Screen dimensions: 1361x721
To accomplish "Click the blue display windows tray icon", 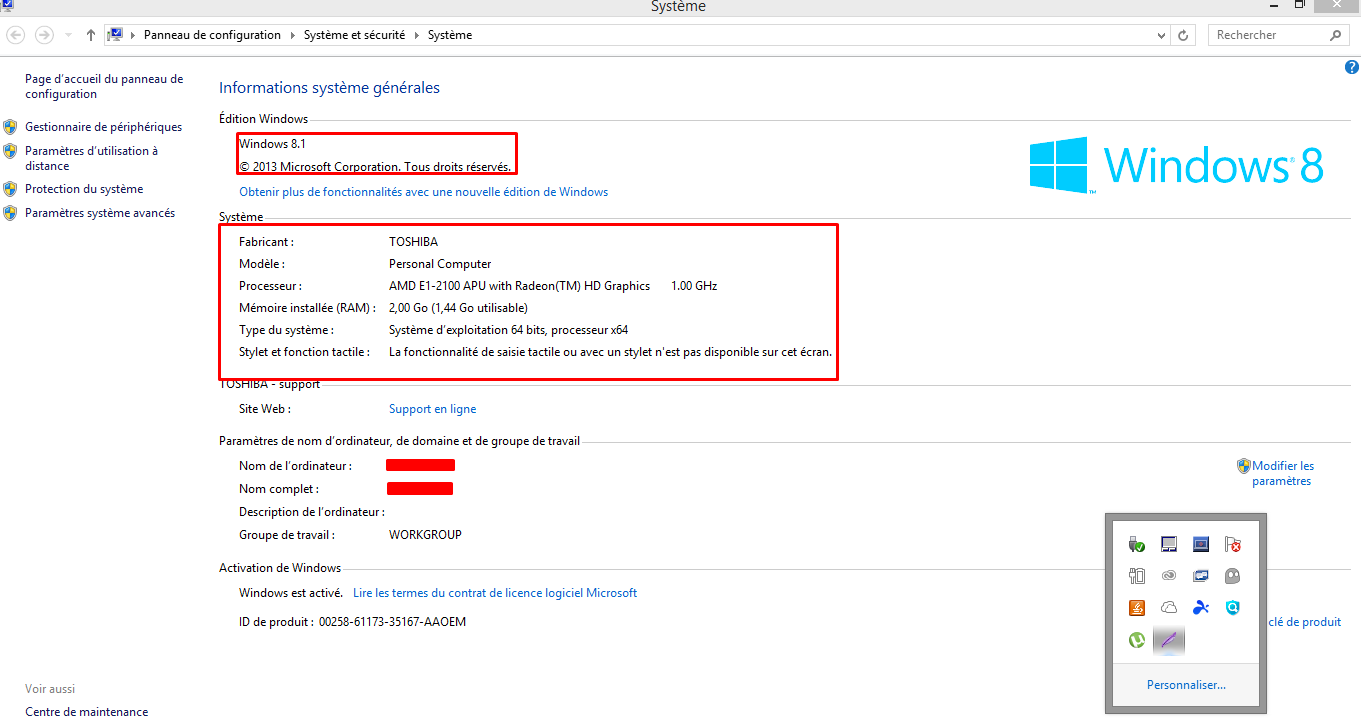I will (1201, 576).
